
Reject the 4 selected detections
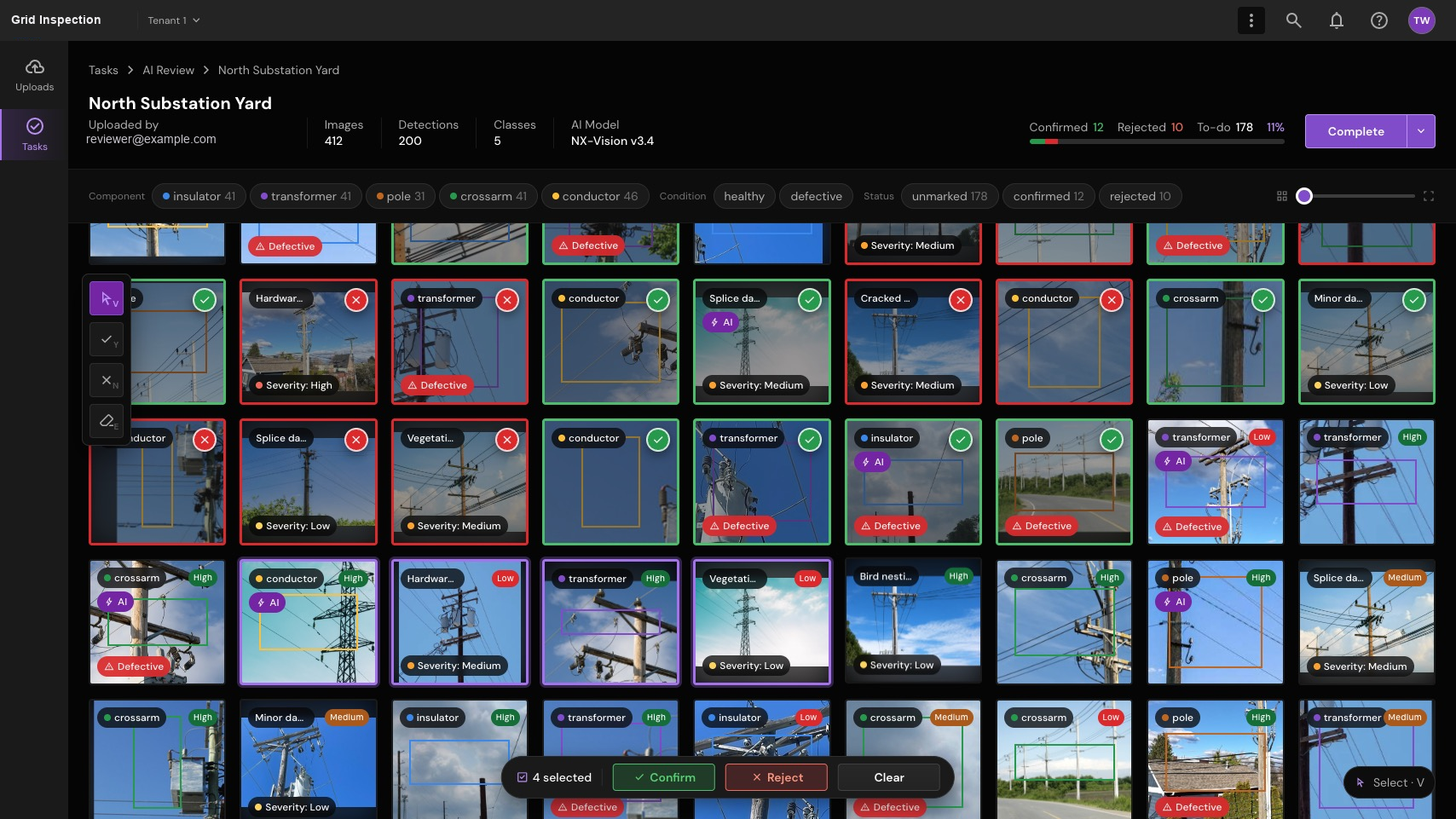[x=777, y=777]
